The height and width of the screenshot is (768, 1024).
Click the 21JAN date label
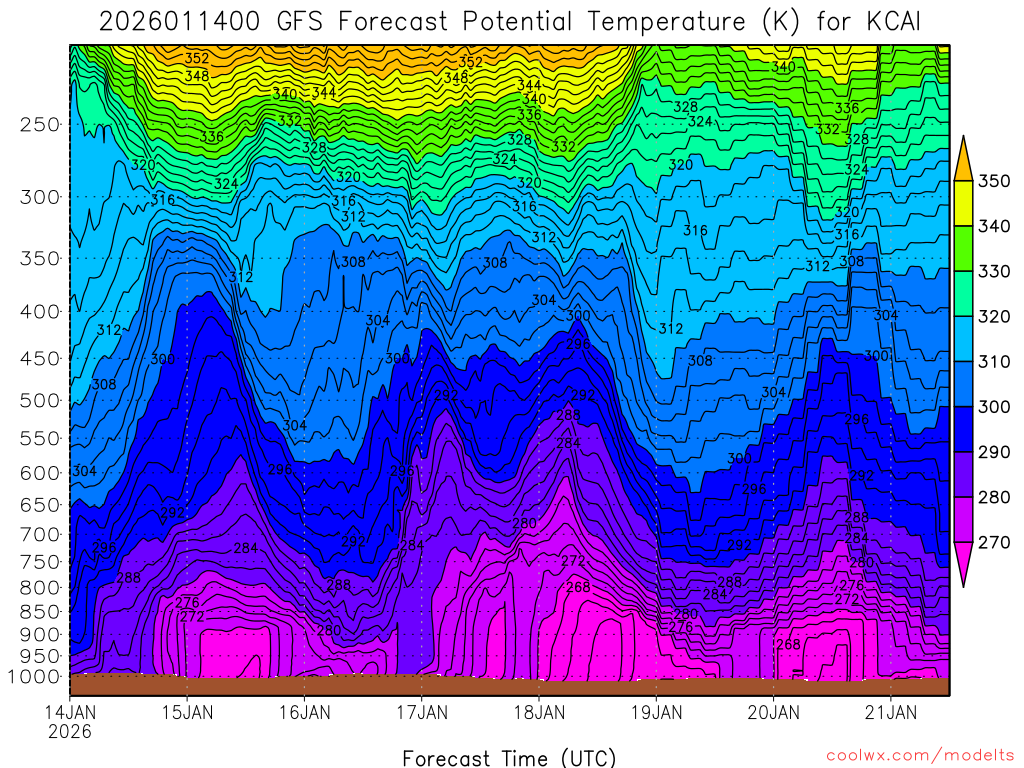point(891,712)
